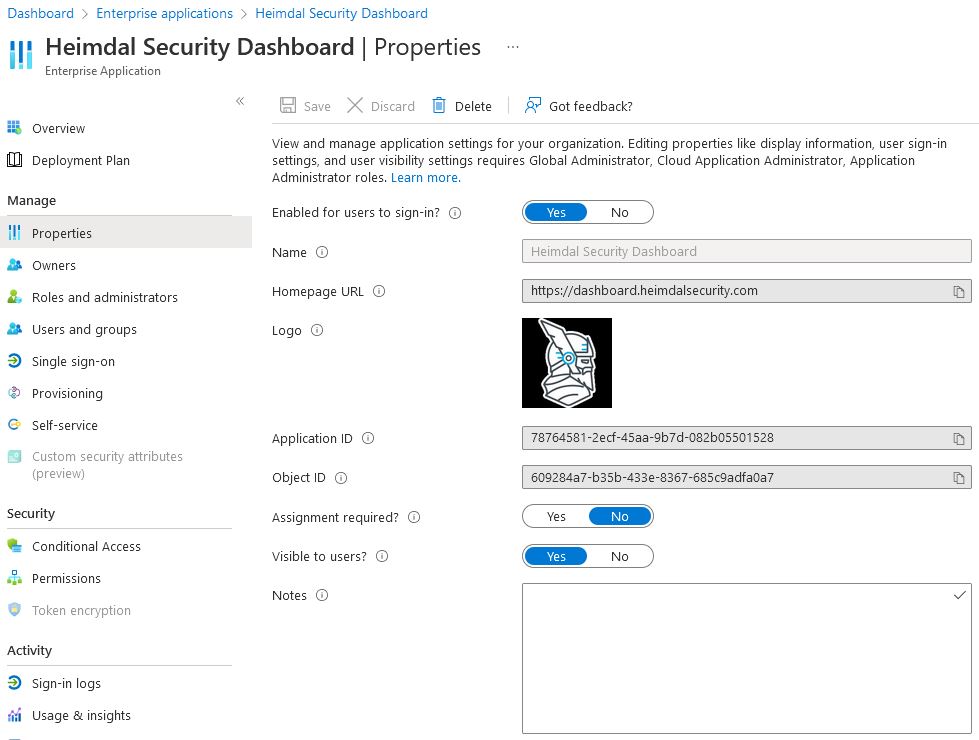Click the Delete trash can icon
Screen dimensions: 979x740
(x=439, y=105)
